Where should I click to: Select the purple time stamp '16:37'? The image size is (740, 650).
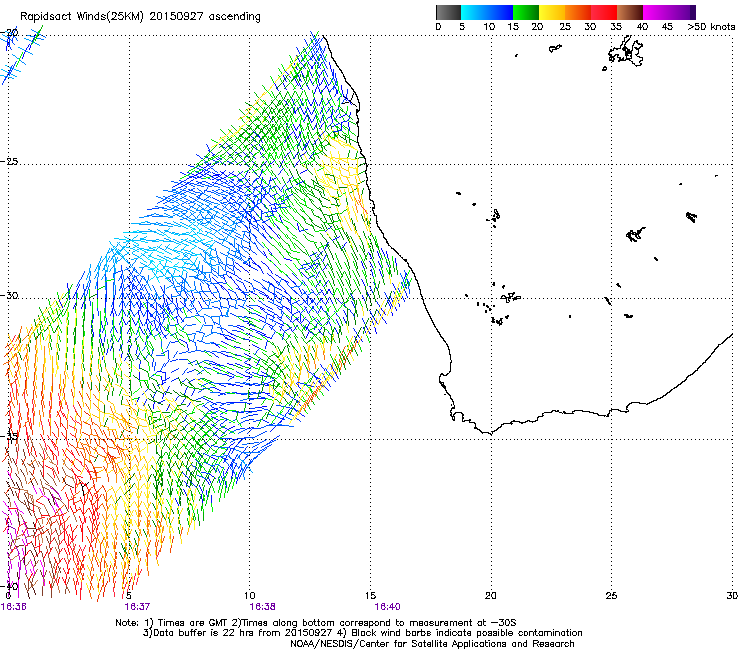pos(137,606)
